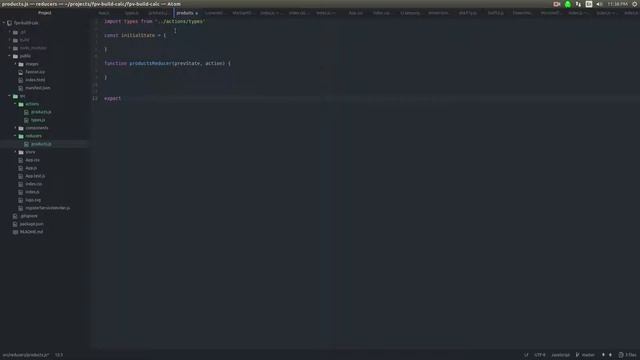Open the keyboard layout indicator

(x=589, y=4)
